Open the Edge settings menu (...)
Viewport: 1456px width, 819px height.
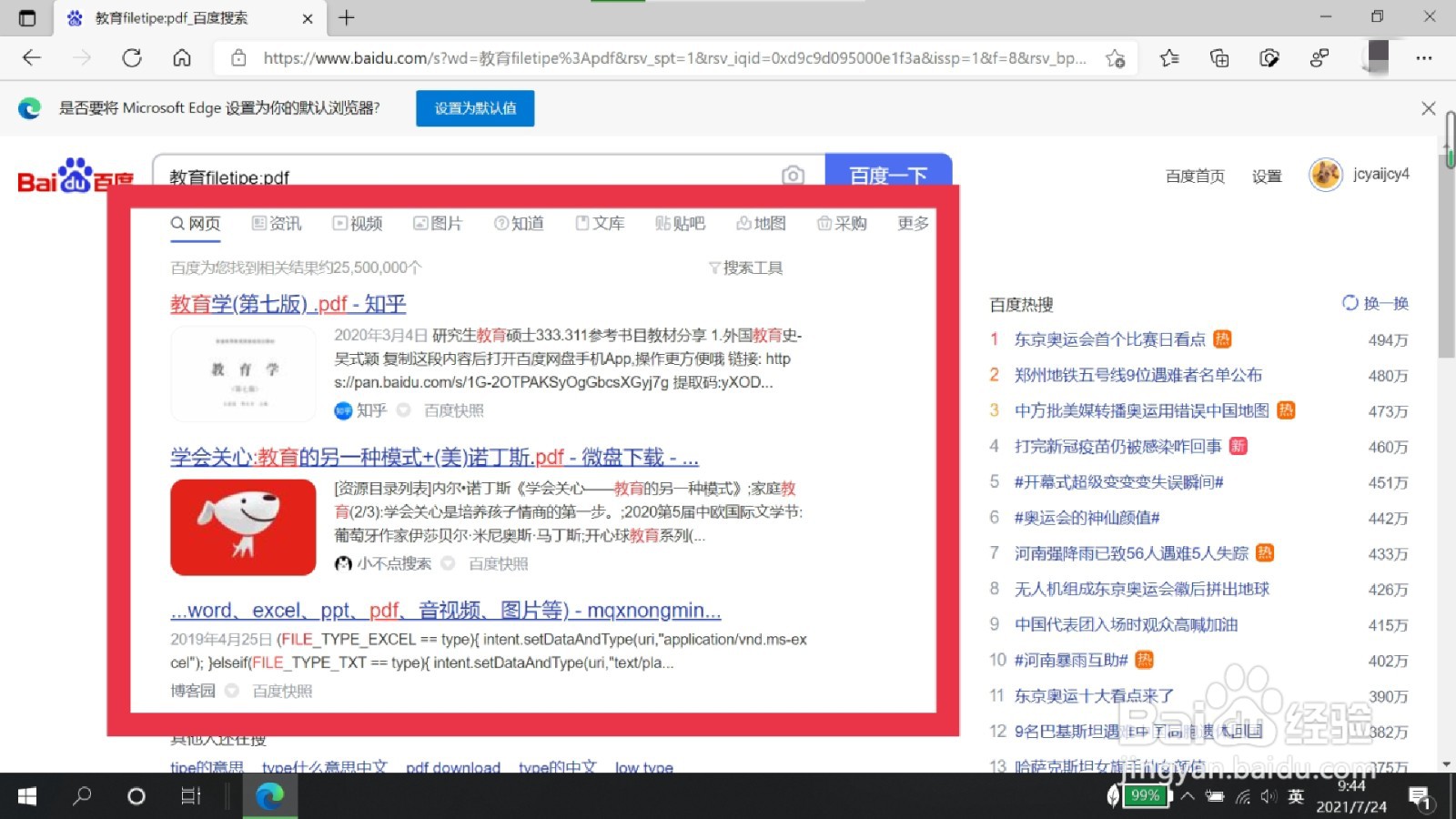1425,57
